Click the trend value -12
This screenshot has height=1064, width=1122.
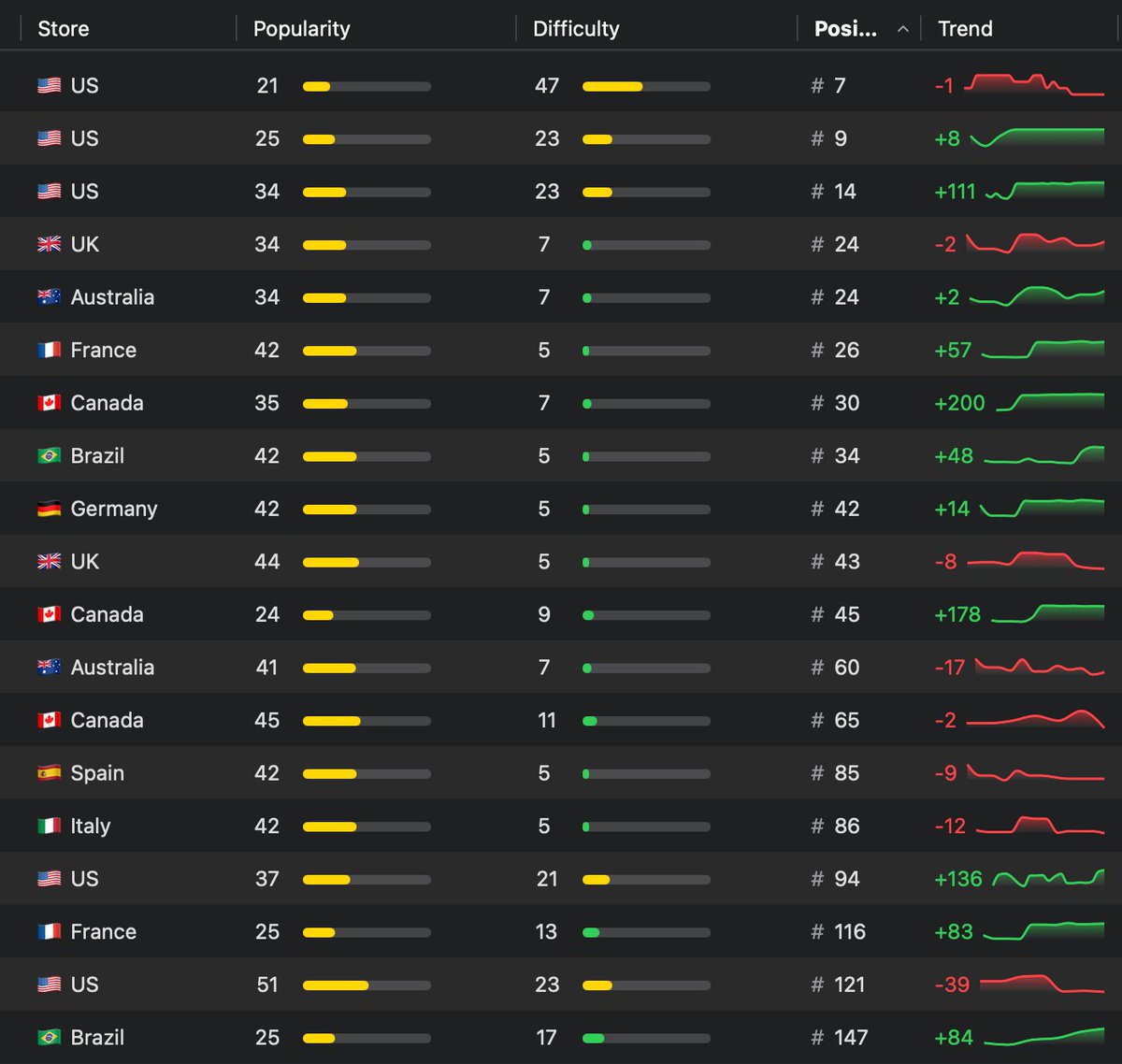pyautogui.click(x=950, y=826)
